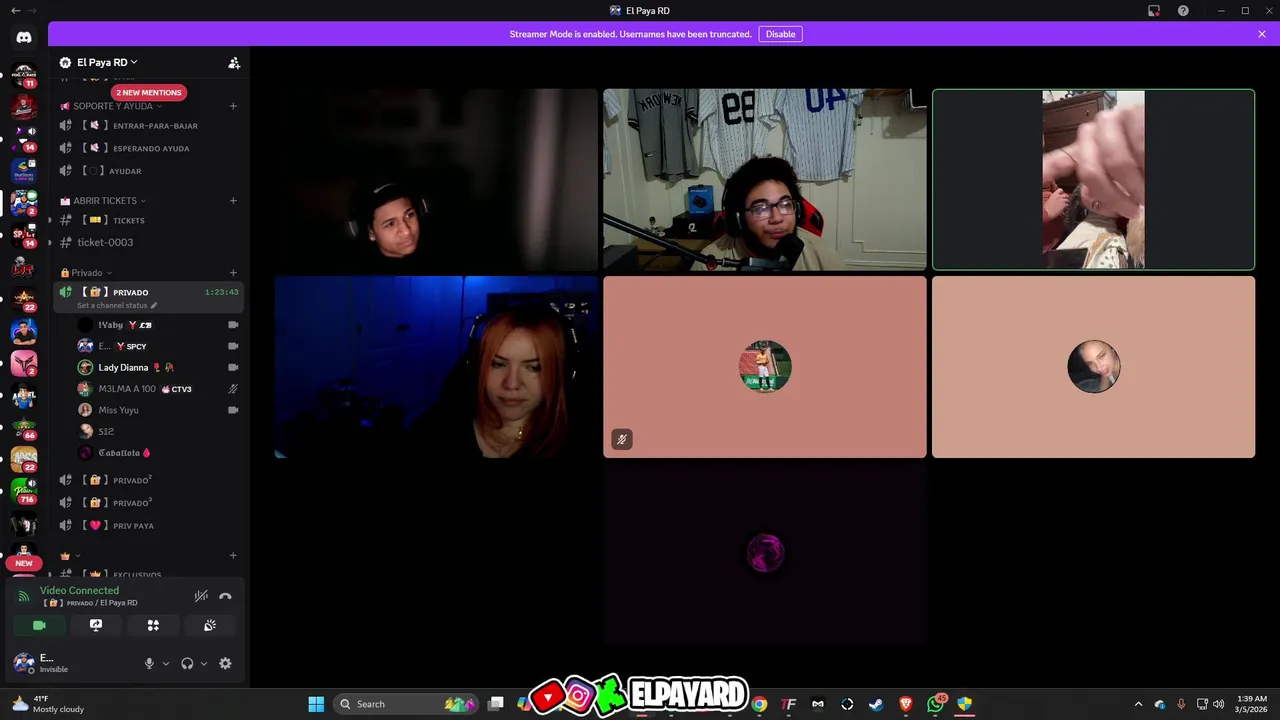Screen dimensions: 1280x720
Task: Open Windows Start menu
Action: point(316,704)
